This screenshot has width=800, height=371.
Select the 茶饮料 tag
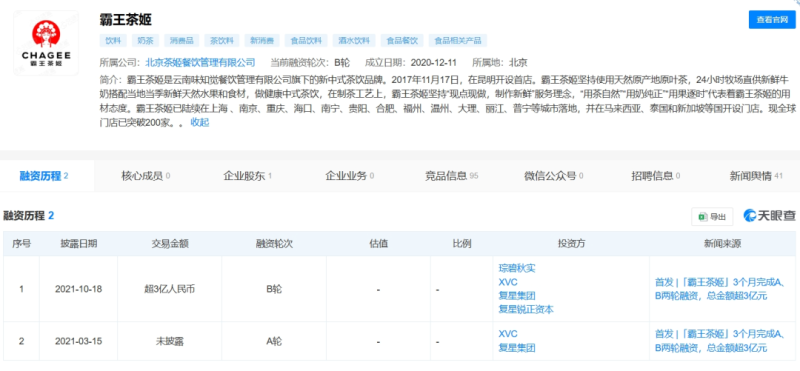(222, 40)
